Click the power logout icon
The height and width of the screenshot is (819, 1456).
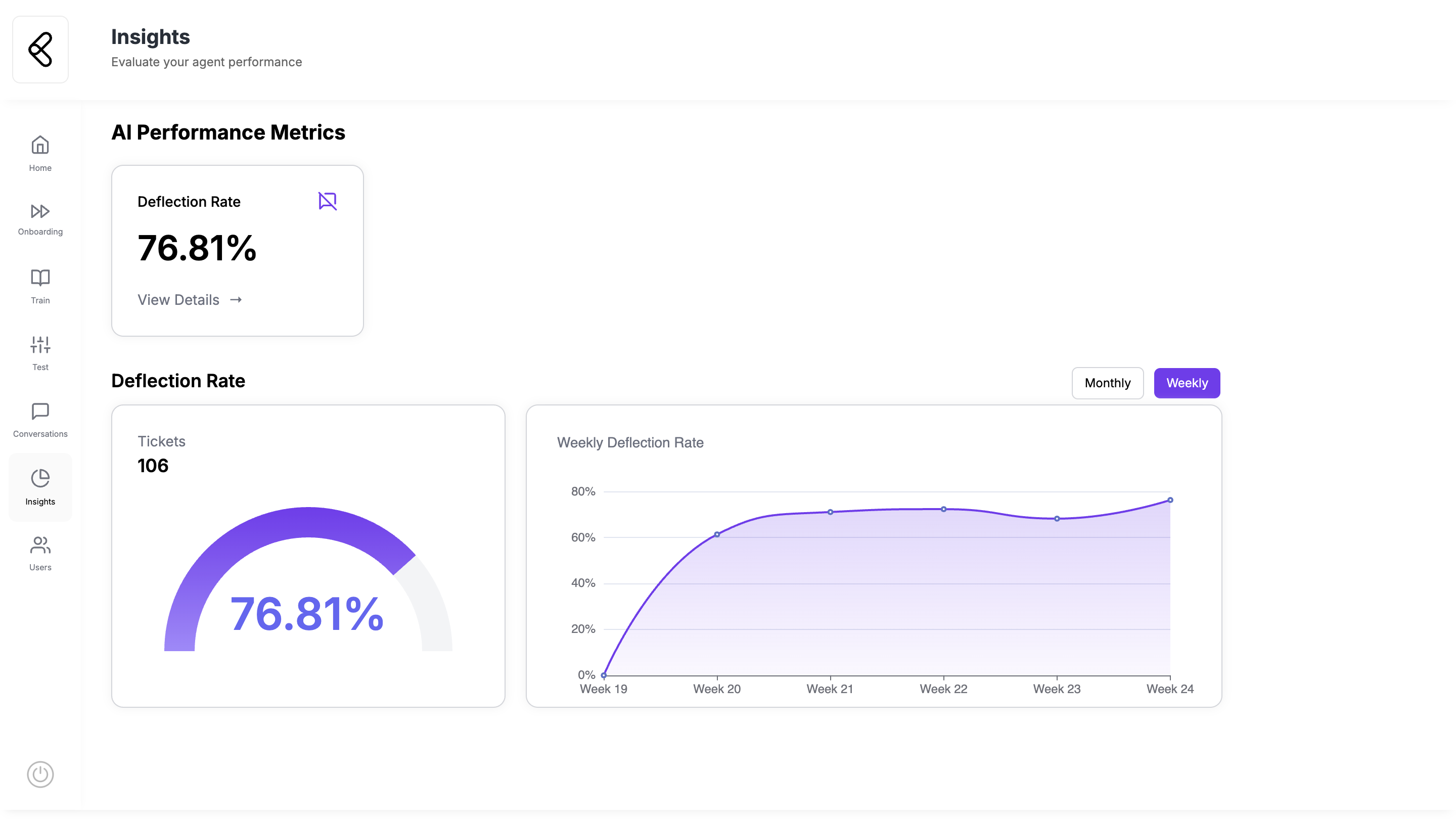(x=40, y=774)
